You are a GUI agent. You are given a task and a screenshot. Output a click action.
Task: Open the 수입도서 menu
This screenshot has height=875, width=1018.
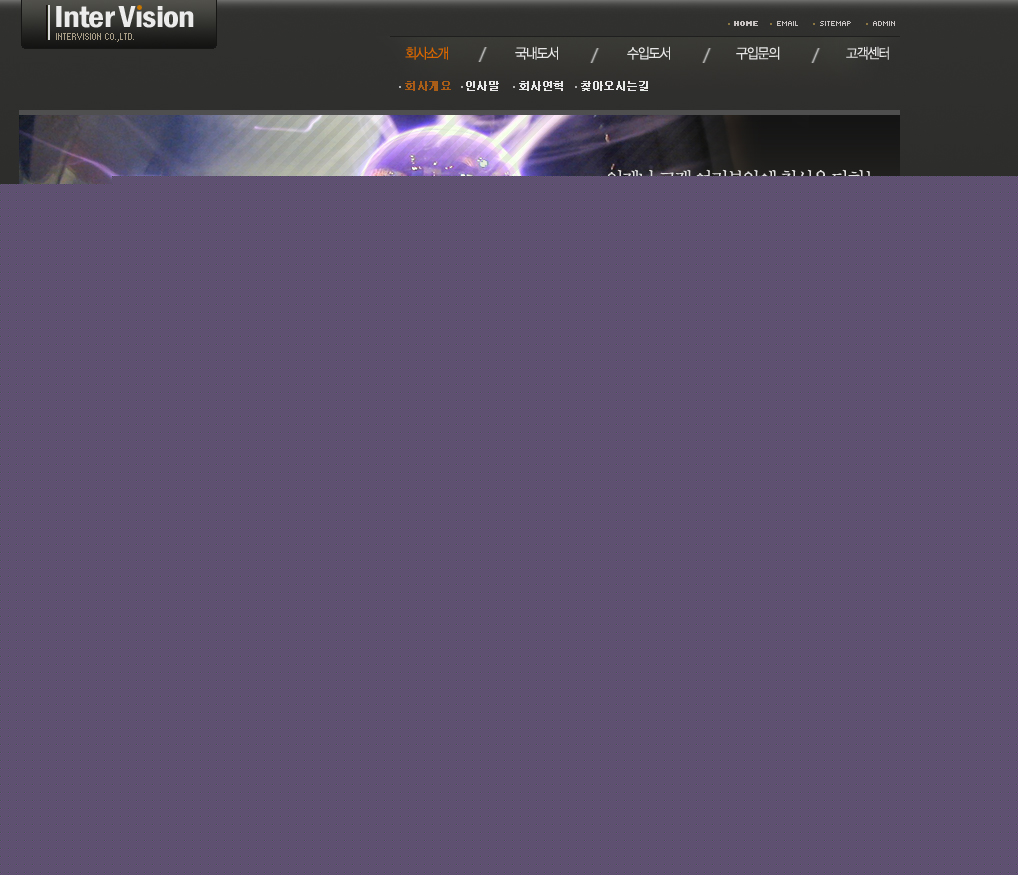(x=648, y=54)
